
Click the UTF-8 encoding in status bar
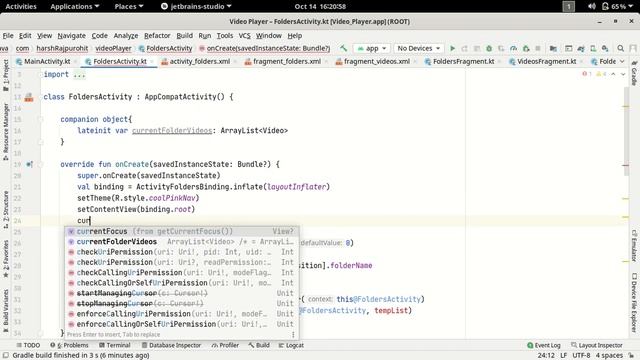[581, 356]
